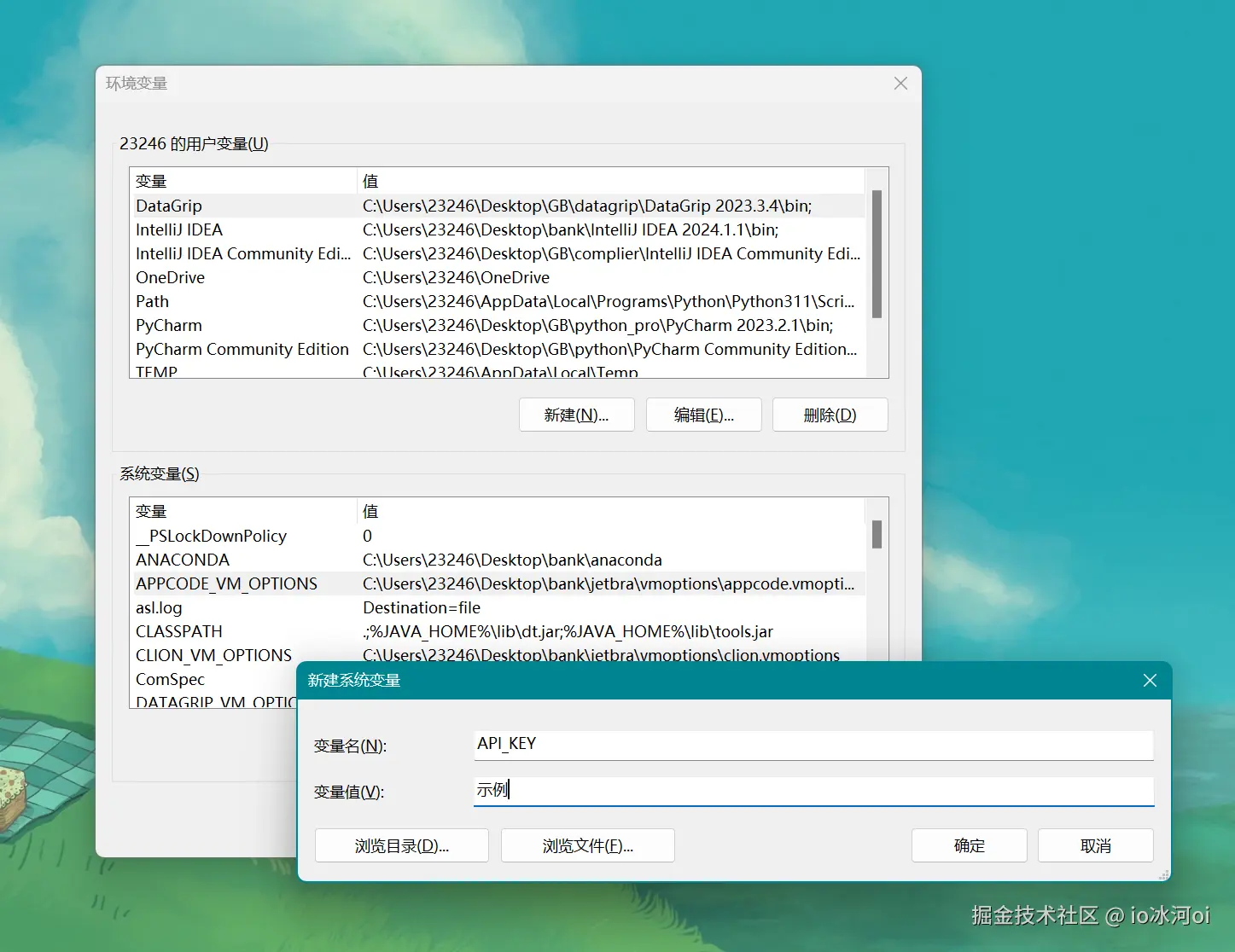Select the DataGrip user variable row
This screenshot has width=1235, height=952.
[498, 206]
